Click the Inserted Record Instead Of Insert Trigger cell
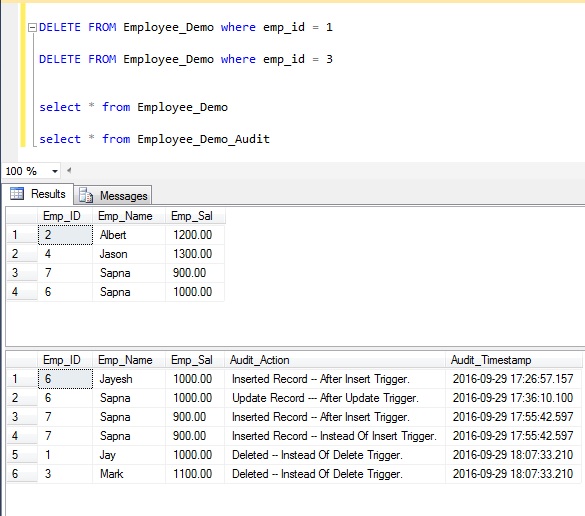585x516 pixels. pos(335,436)
